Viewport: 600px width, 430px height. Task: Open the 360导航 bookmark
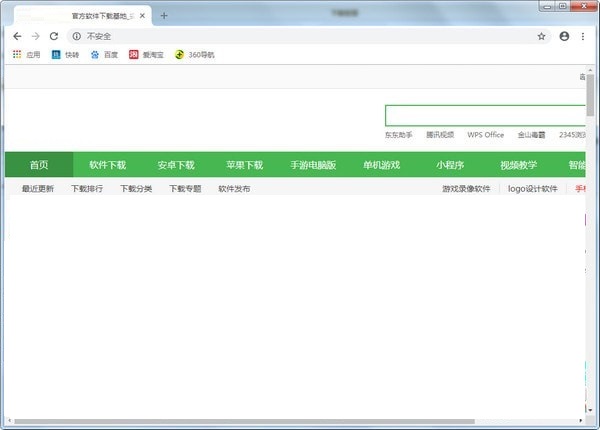[x=194, y=55]
